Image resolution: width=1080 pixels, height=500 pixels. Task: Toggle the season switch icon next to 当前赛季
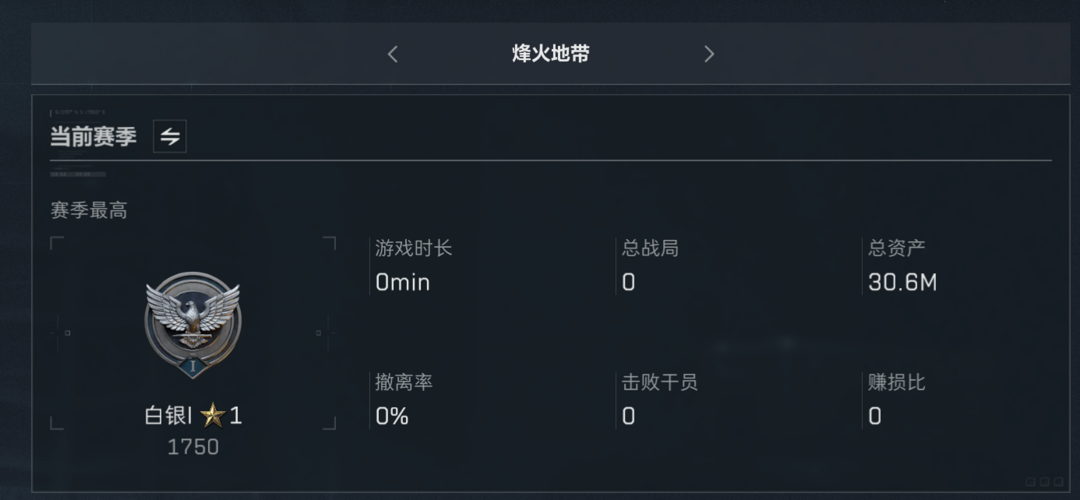[x=170, y=136]
